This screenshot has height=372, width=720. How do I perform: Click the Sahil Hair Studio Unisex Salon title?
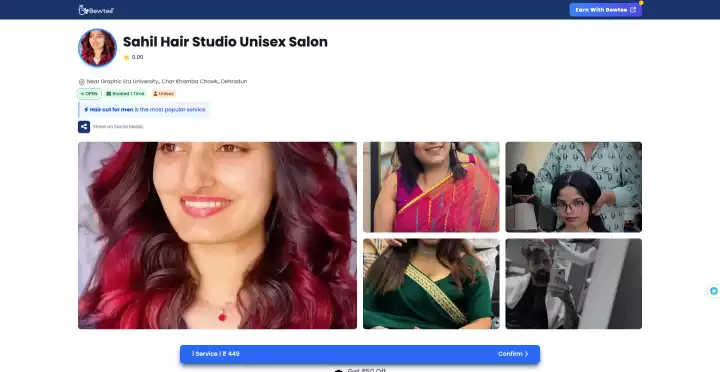point(225,42)
